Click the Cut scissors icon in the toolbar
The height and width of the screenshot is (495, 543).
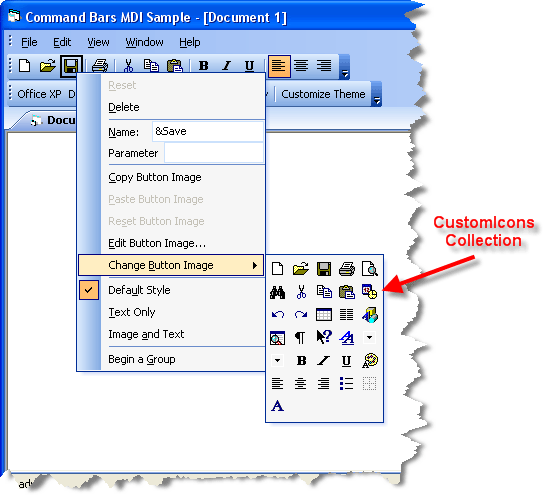[x=128, y=65]
